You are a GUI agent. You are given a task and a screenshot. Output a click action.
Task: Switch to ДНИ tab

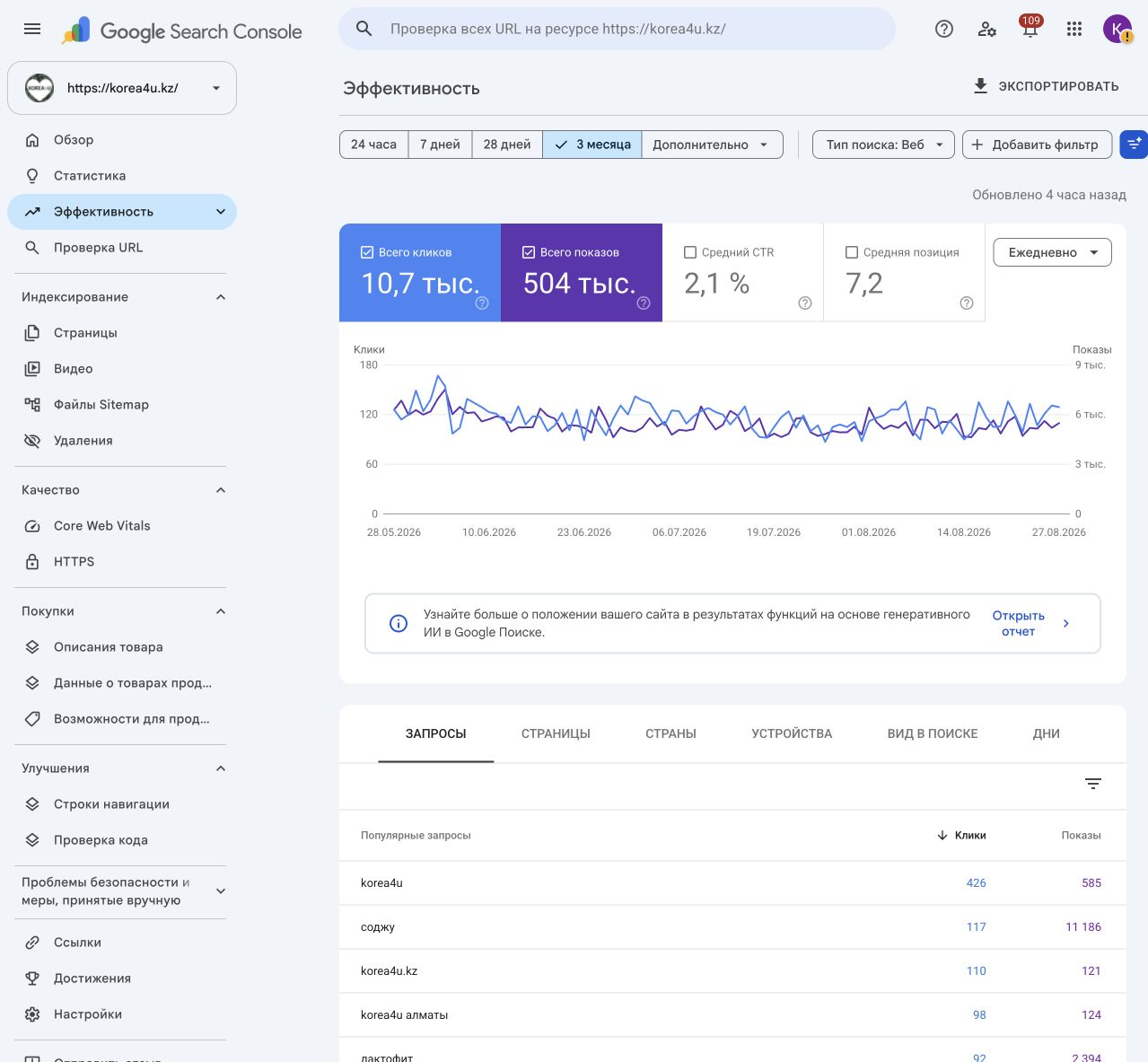point(1047,734)
